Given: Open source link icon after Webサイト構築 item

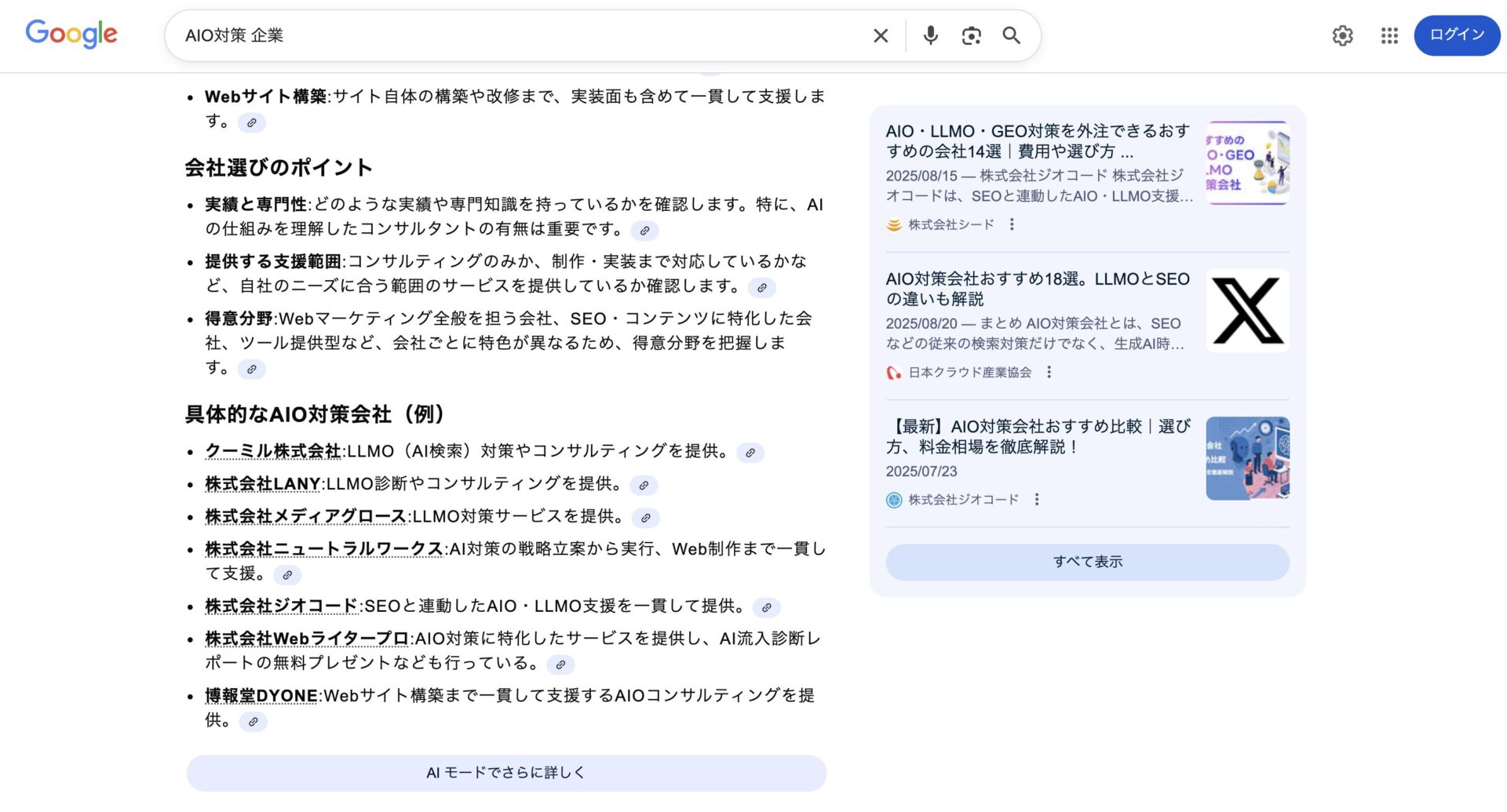Looking at the screenshot, I should pos(251,122).
